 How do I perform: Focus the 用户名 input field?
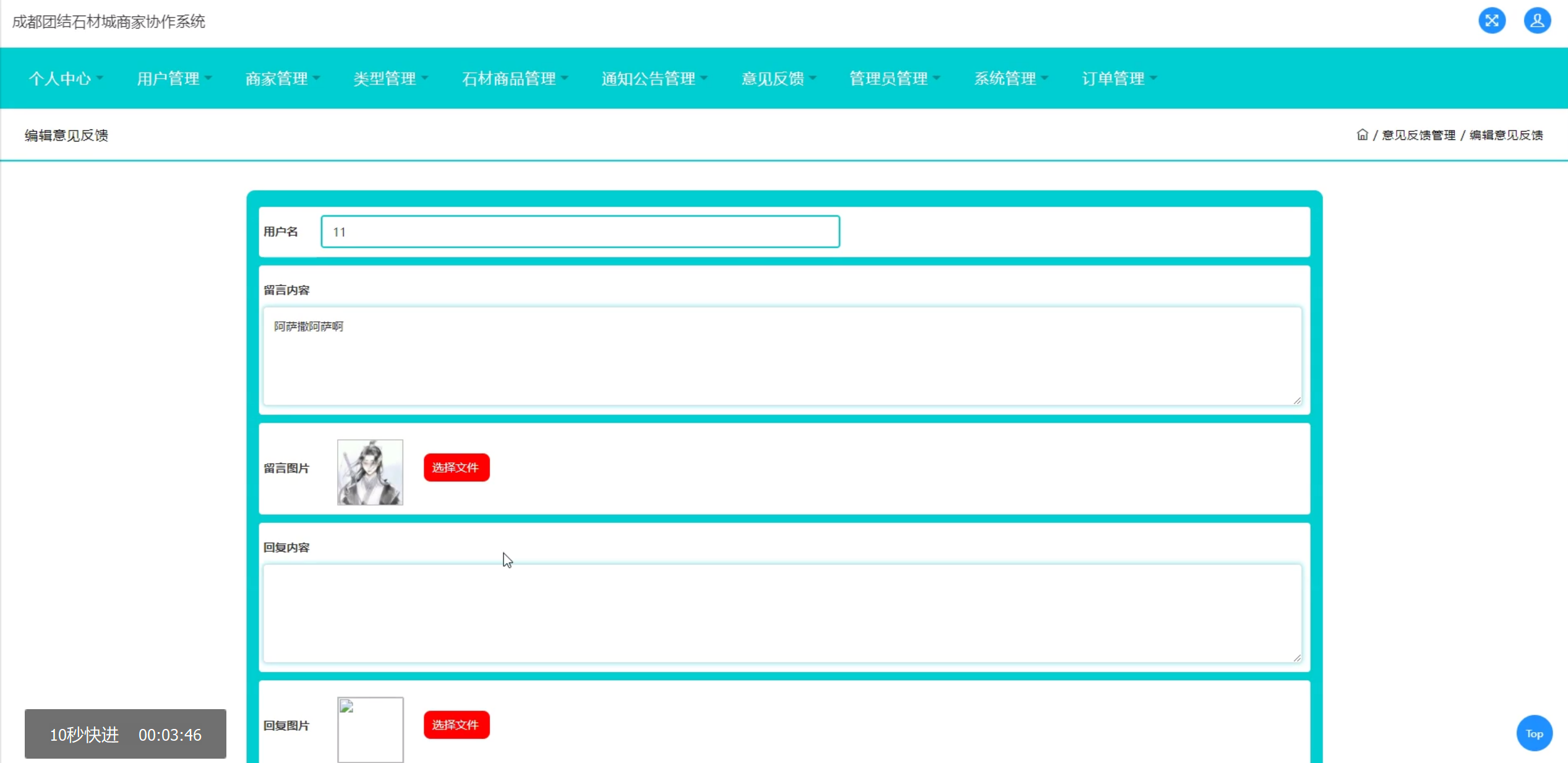pyautogui.click(x=580, y=232)
